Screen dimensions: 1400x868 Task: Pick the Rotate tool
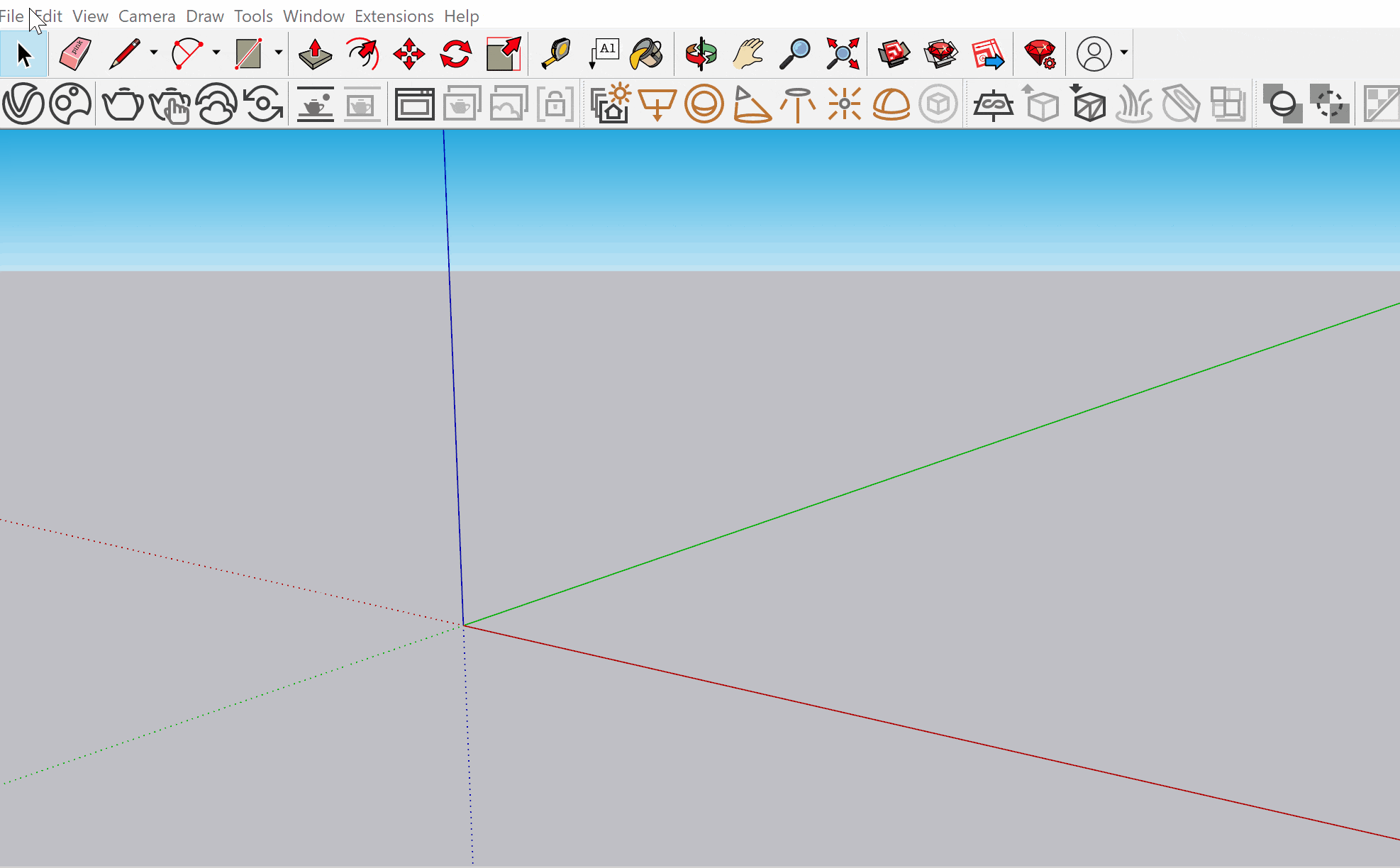455,54
